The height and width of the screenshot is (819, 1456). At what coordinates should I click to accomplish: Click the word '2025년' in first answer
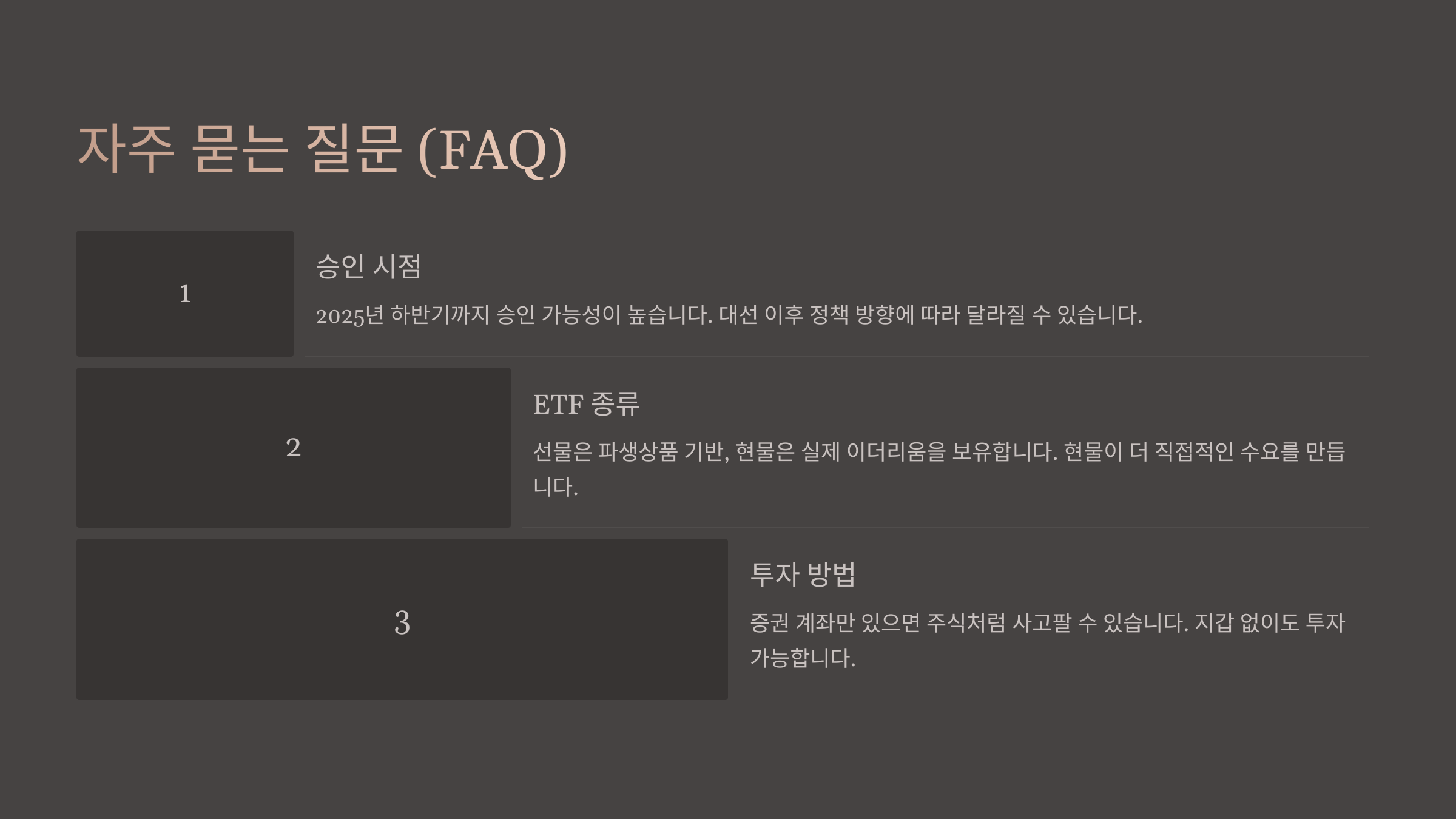[349, 315]
